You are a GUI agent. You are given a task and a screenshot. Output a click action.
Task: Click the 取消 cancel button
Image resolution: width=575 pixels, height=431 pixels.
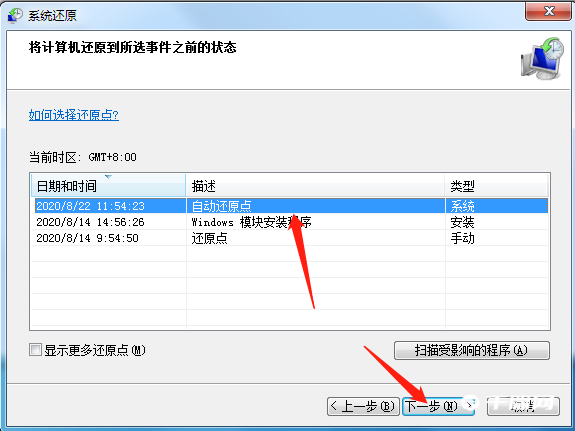click(x=523, y=406)
